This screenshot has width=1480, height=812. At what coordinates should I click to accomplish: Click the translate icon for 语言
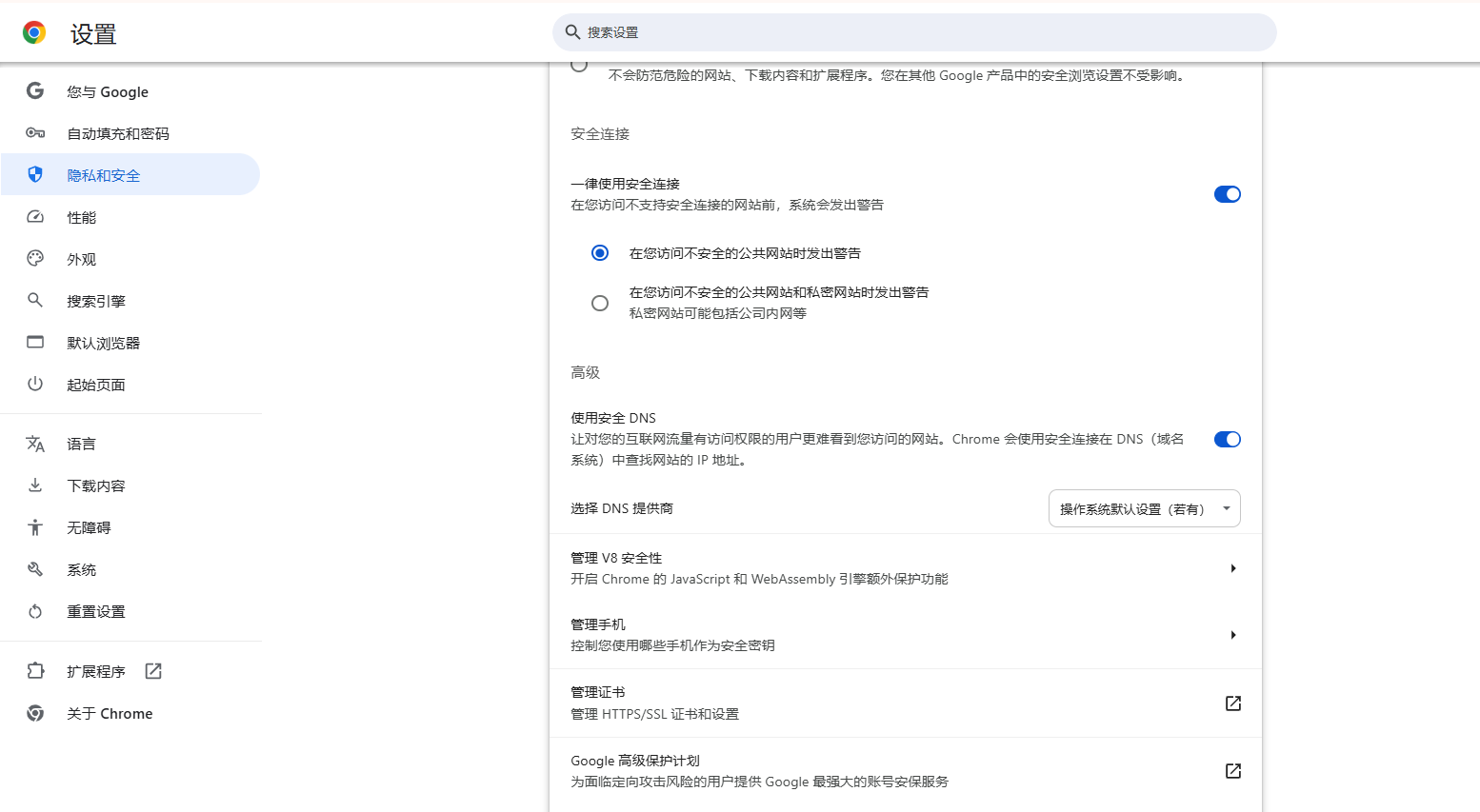coord(35,444)
